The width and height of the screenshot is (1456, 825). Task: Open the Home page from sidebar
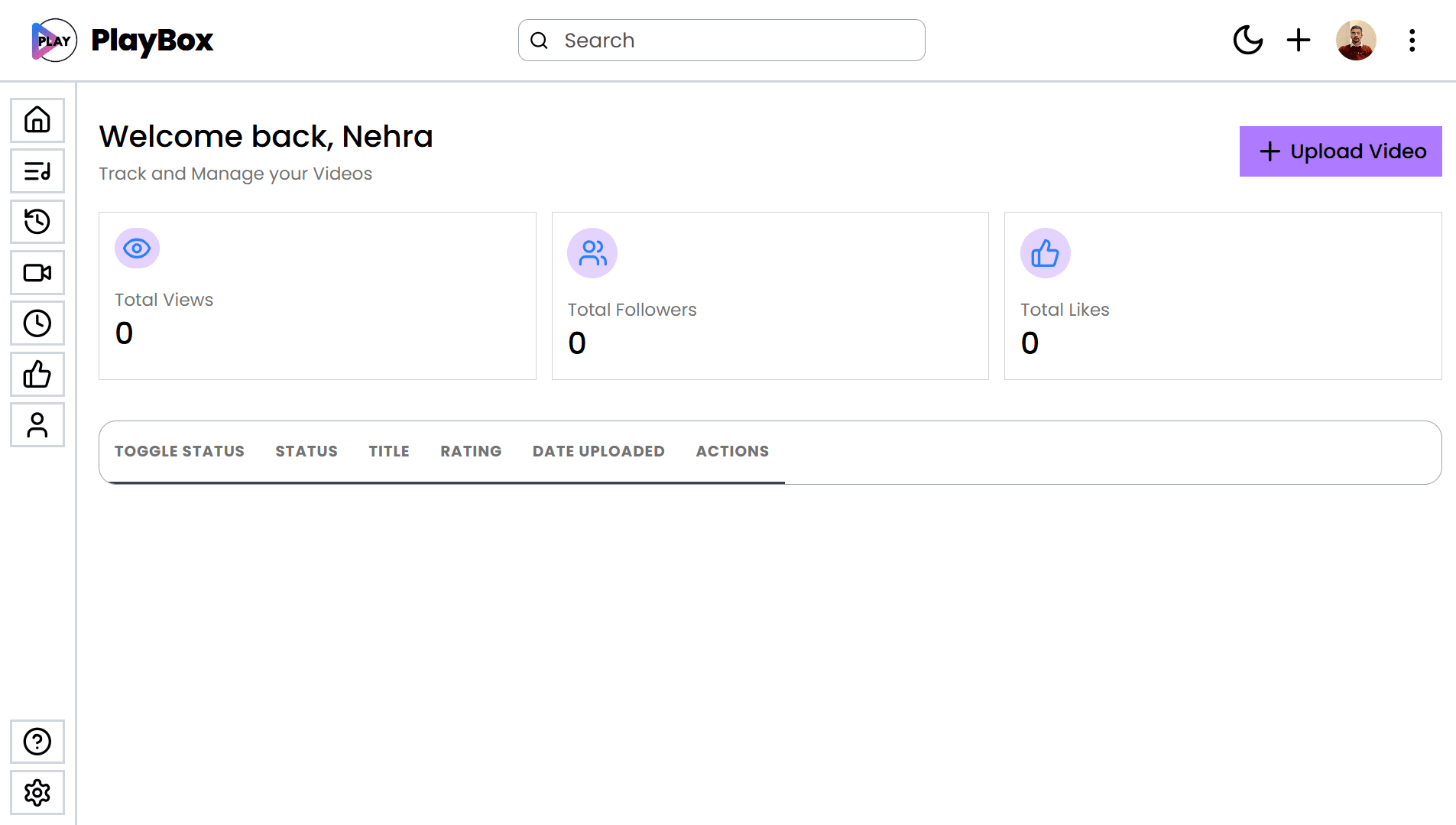click(x=37, y=120)
